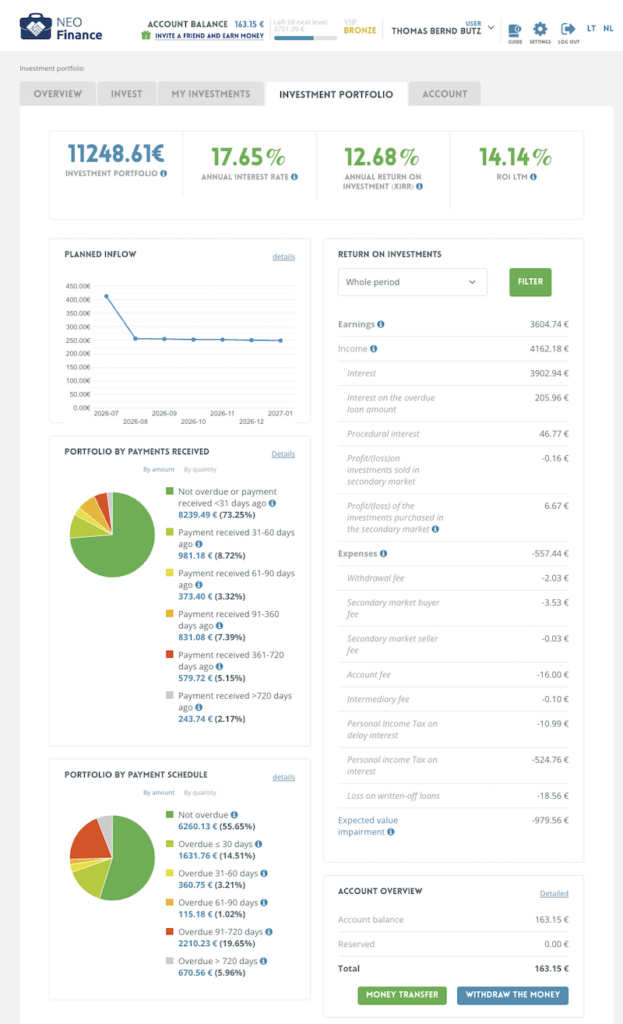623x1024 pixels.
Task: Info icon for secondary market purchased profit
Action: tap(435, 530)
